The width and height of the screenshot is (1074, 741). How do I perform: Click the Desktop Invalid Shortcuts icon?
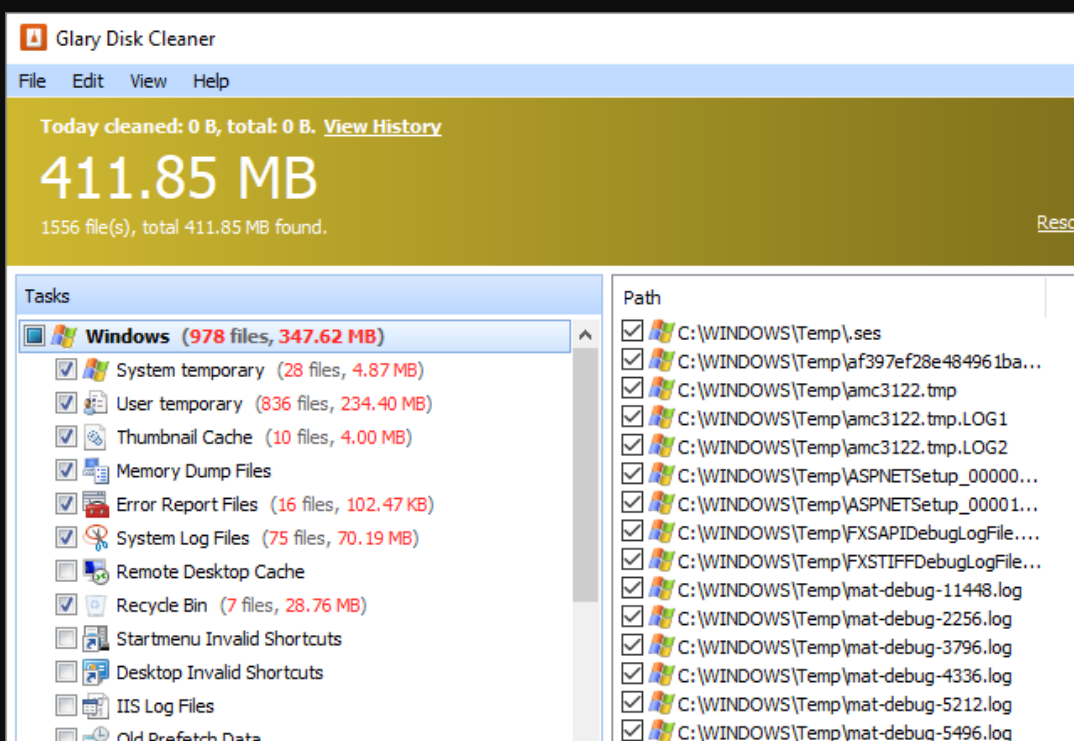tap(96, 672)
